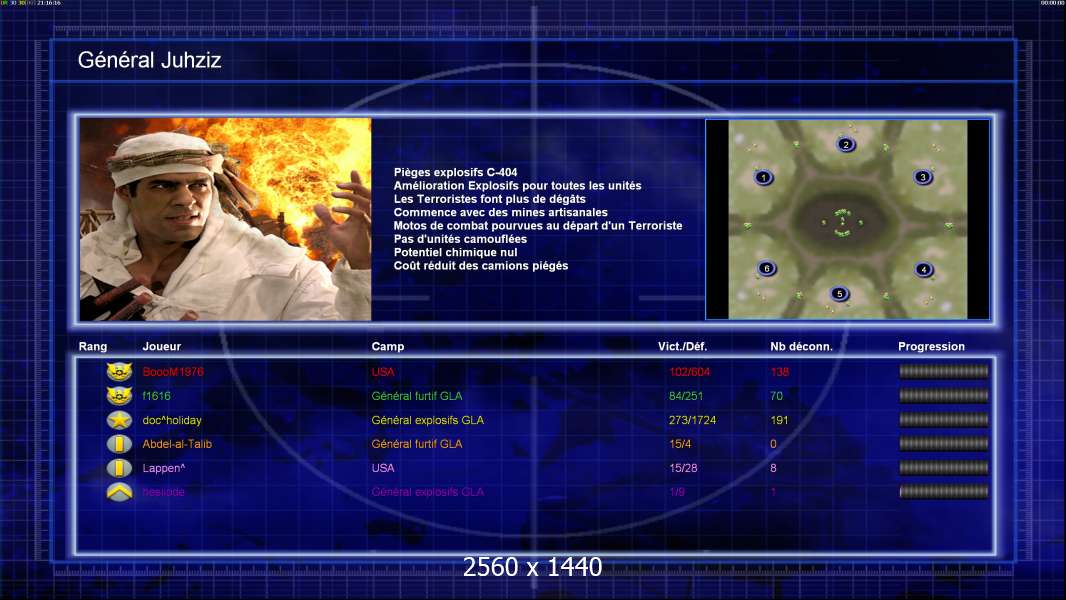Image resolution: width=1066 pixels, height=600 pixels.
Task: Click the Progression column header
Action: click(x=931, y=347)
